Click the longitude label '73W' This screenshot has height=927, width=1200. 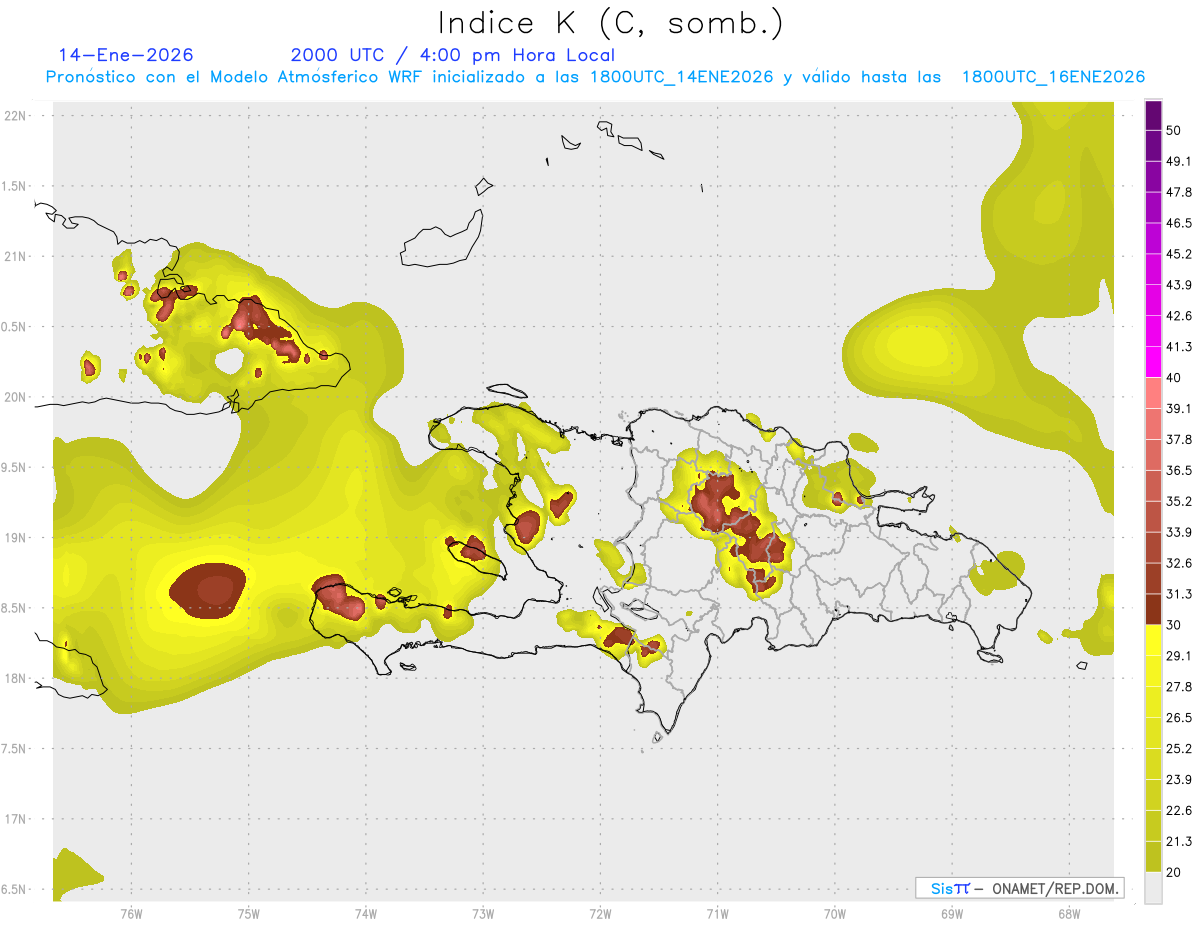tap(483, 914)
